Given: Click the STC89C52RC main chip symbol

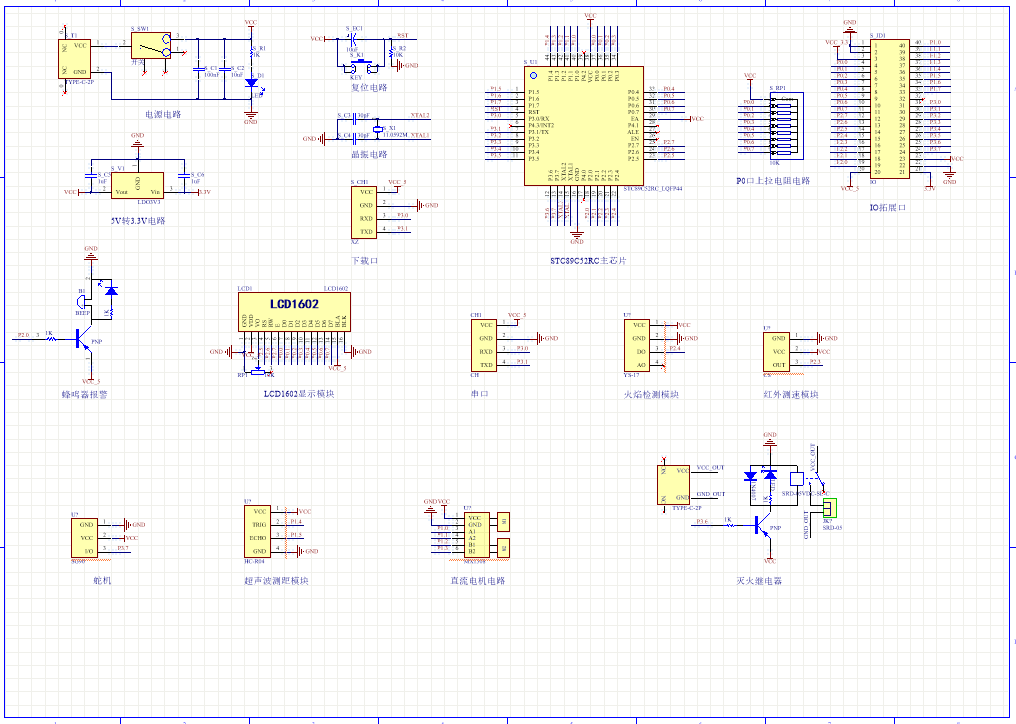Looking at the screenshot, I should click(x=584, y=125).
